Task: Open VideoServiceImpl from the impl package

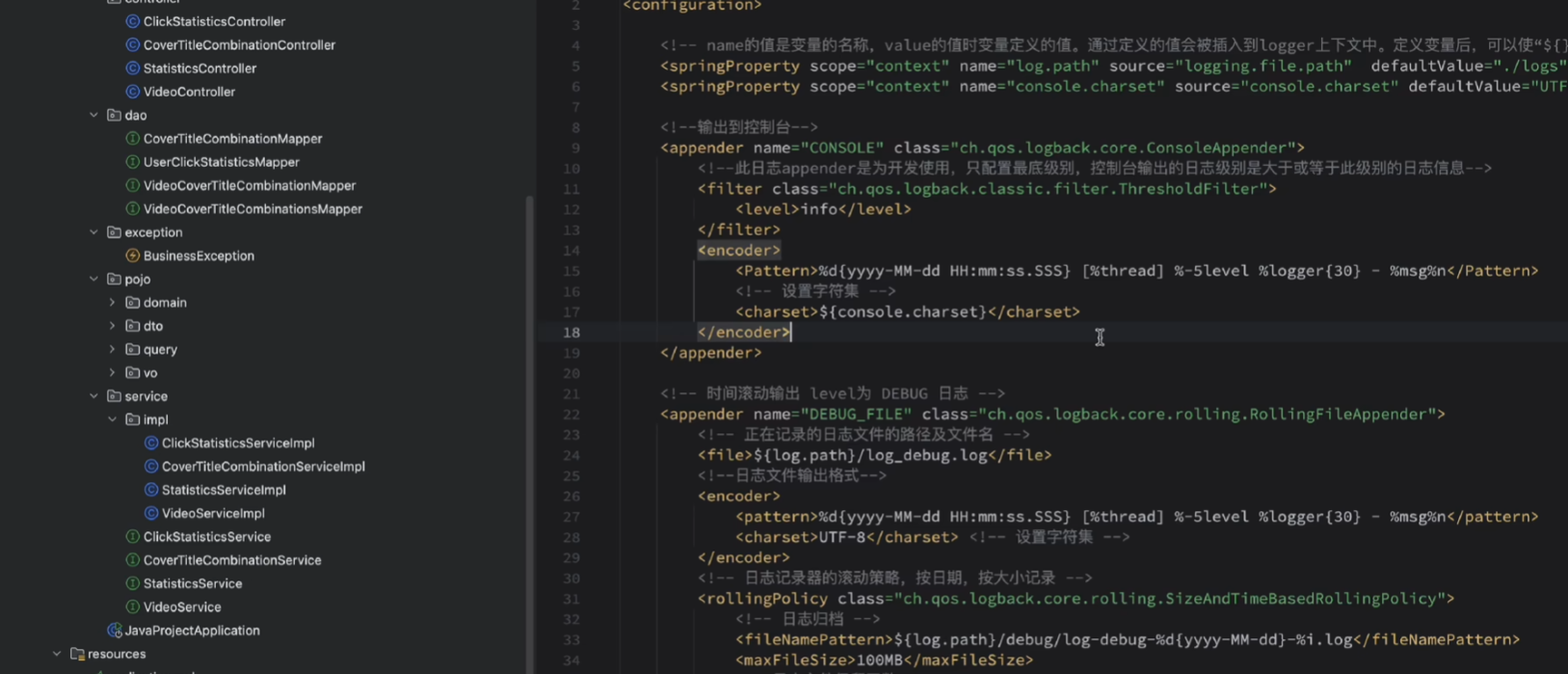Action: (x=213, y=513)
